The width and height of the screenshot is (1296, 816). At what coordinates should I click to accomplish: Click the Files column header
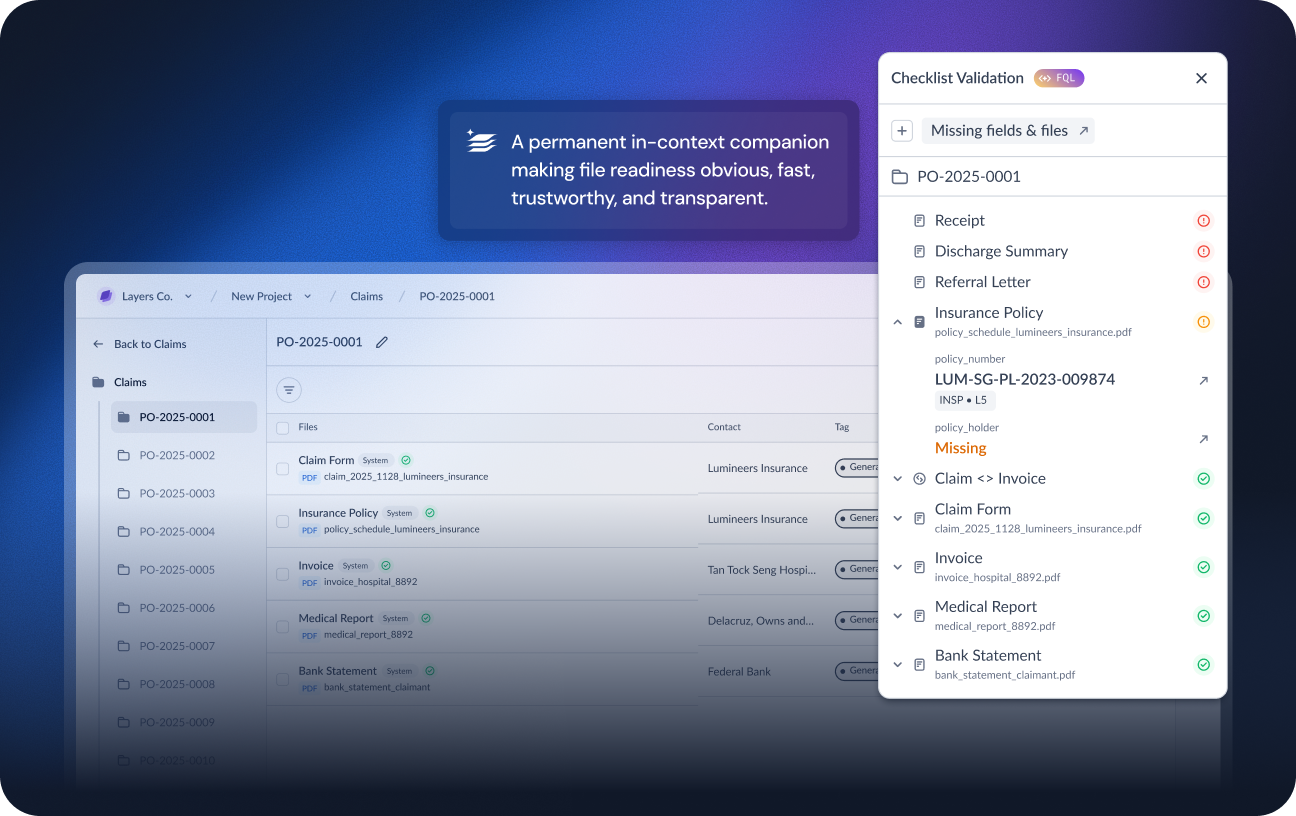[308, 427]
